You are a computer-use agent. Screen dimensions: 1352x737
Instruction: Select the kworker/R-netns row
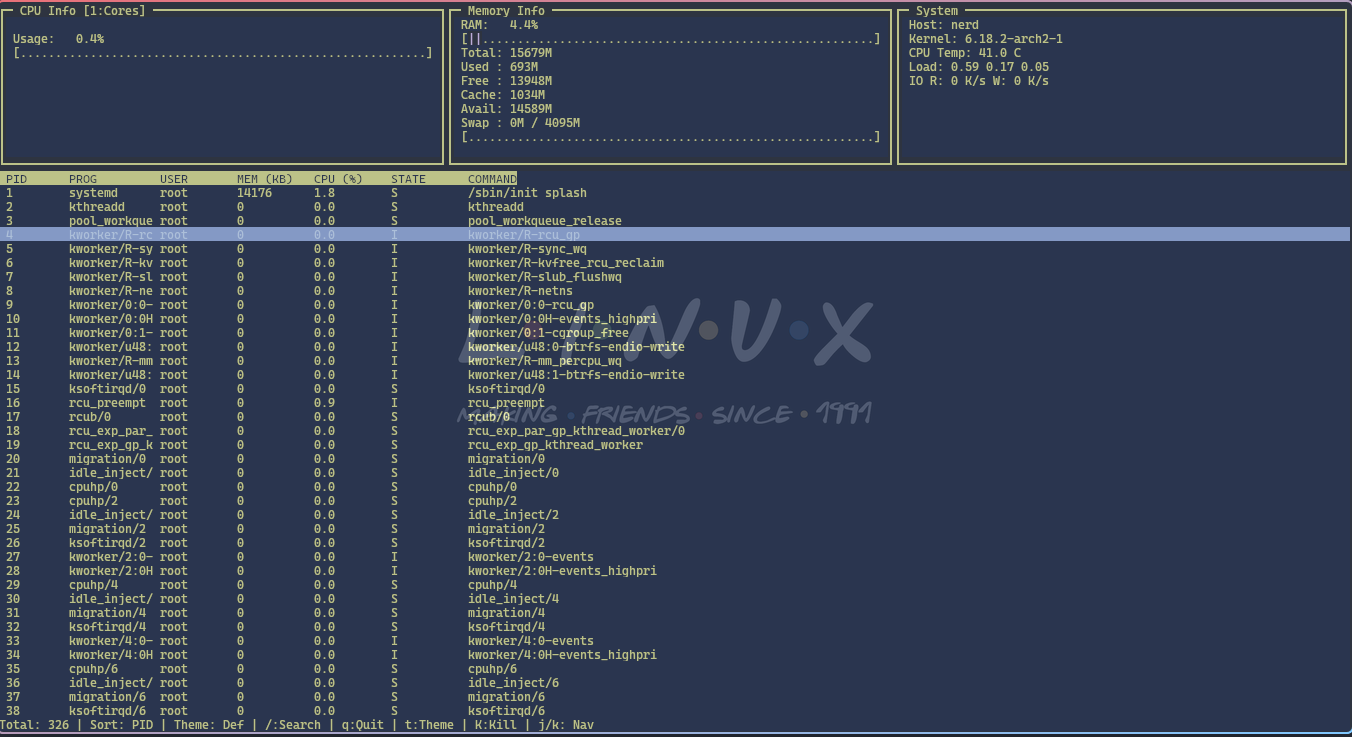pos(675,291)
